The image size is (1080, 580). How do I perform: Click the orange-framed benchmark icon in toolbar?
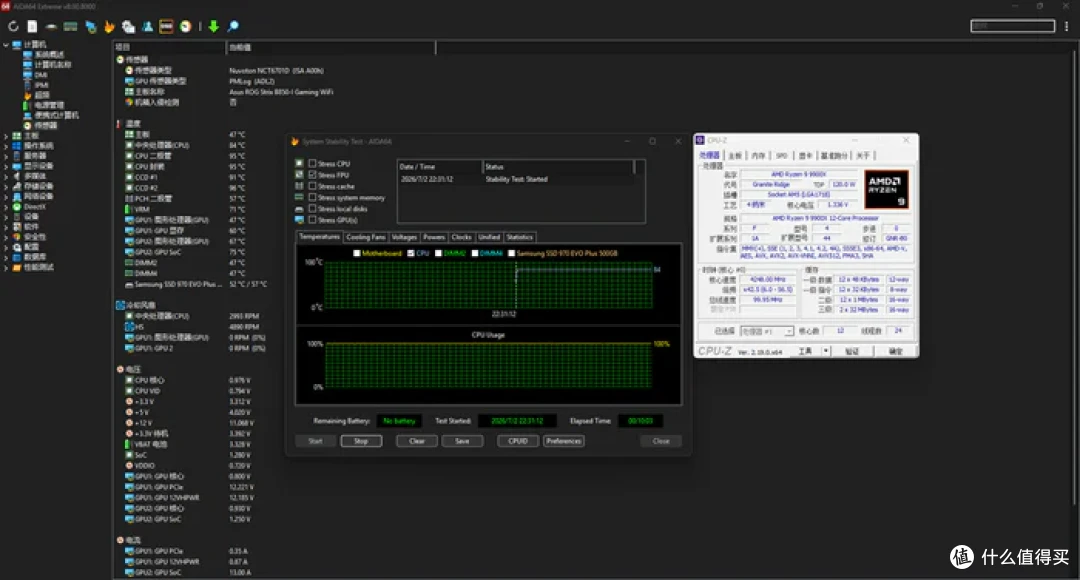pyautogui.click(x=166, y=26)
